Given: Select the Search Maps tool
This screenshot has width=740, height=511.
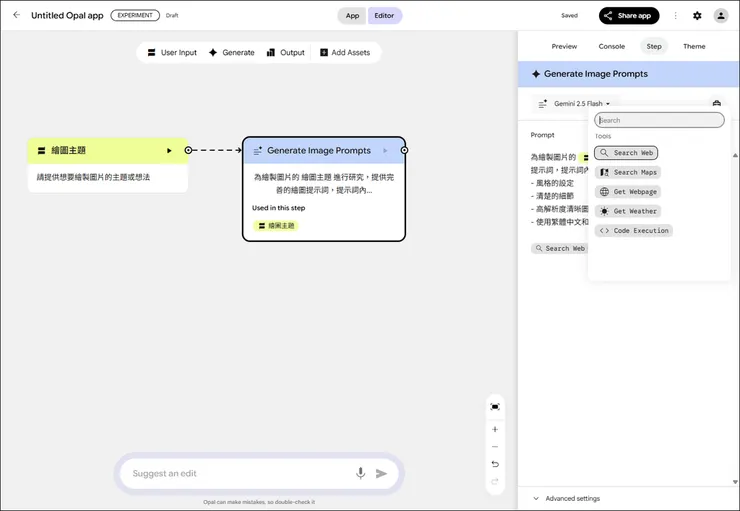Looking at the screenshot, I should pos(628,172).
